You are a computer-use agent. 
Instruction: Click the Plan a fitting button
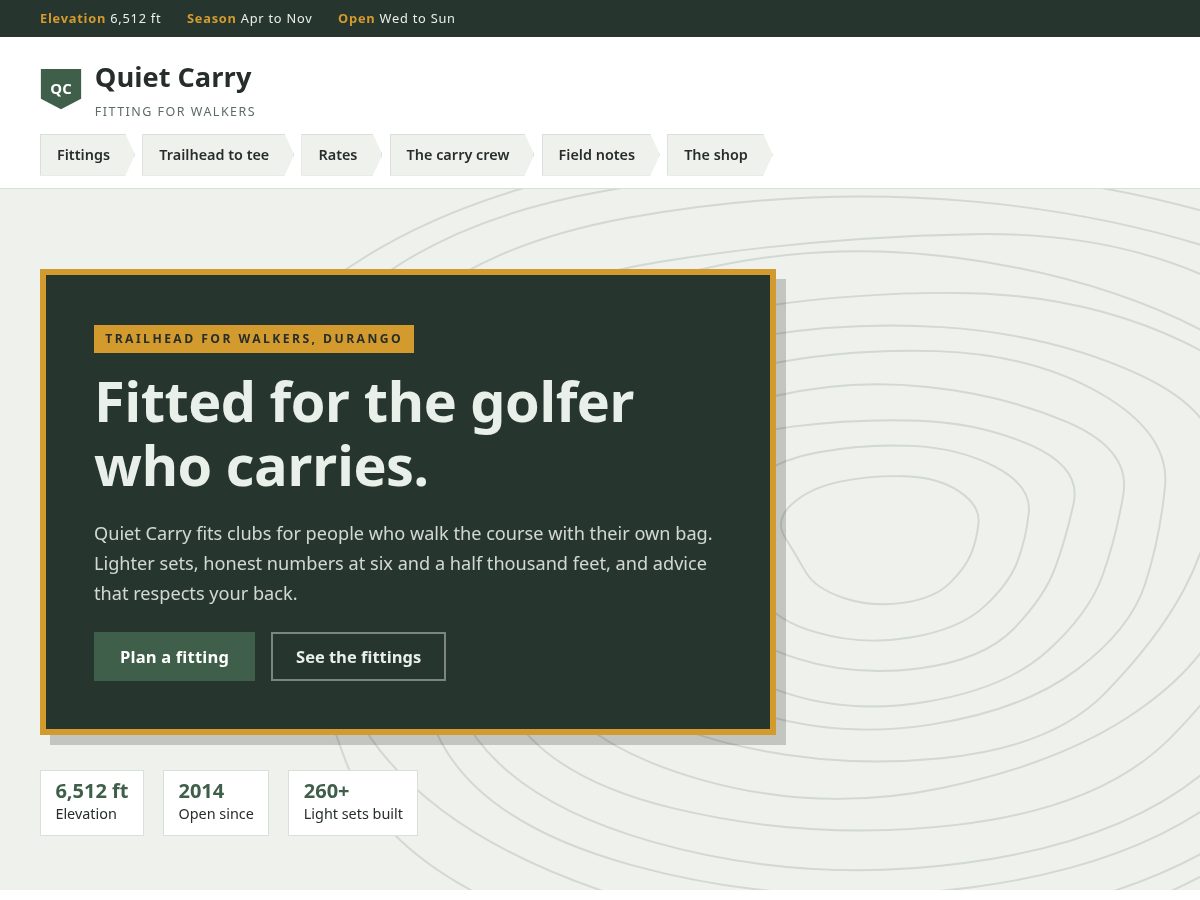174,657
